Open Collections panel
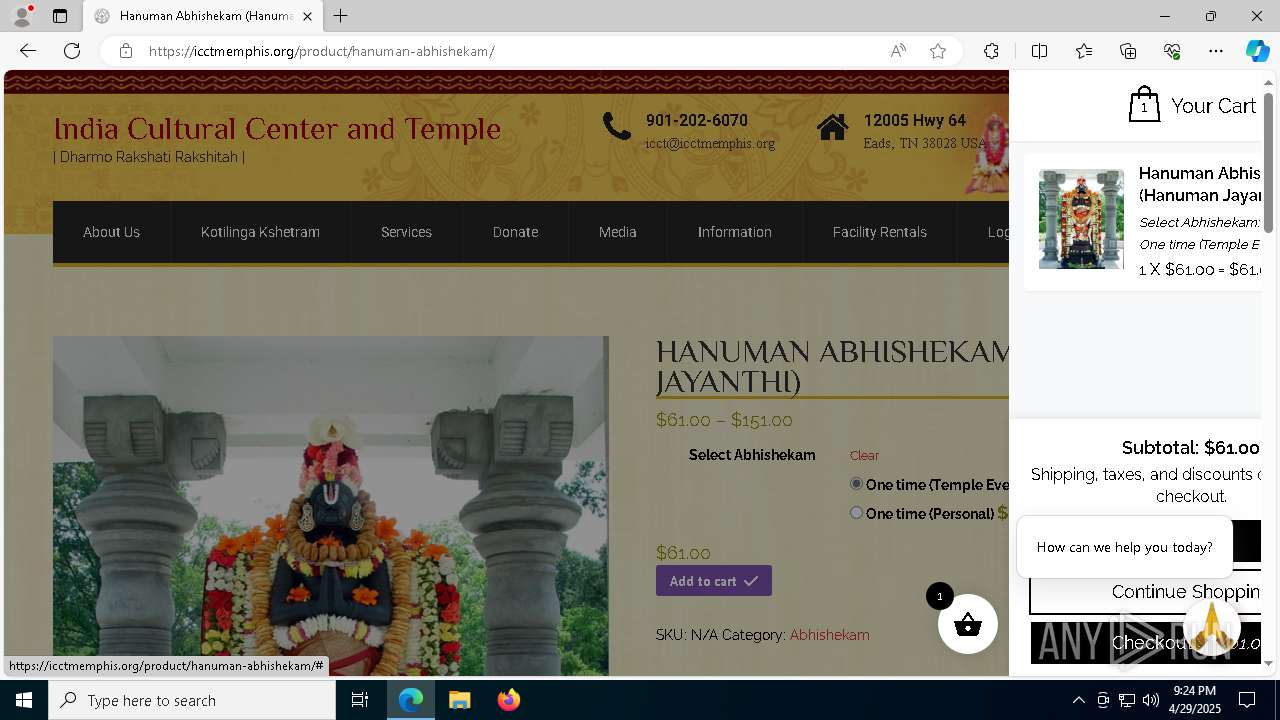 (1128, 51)
